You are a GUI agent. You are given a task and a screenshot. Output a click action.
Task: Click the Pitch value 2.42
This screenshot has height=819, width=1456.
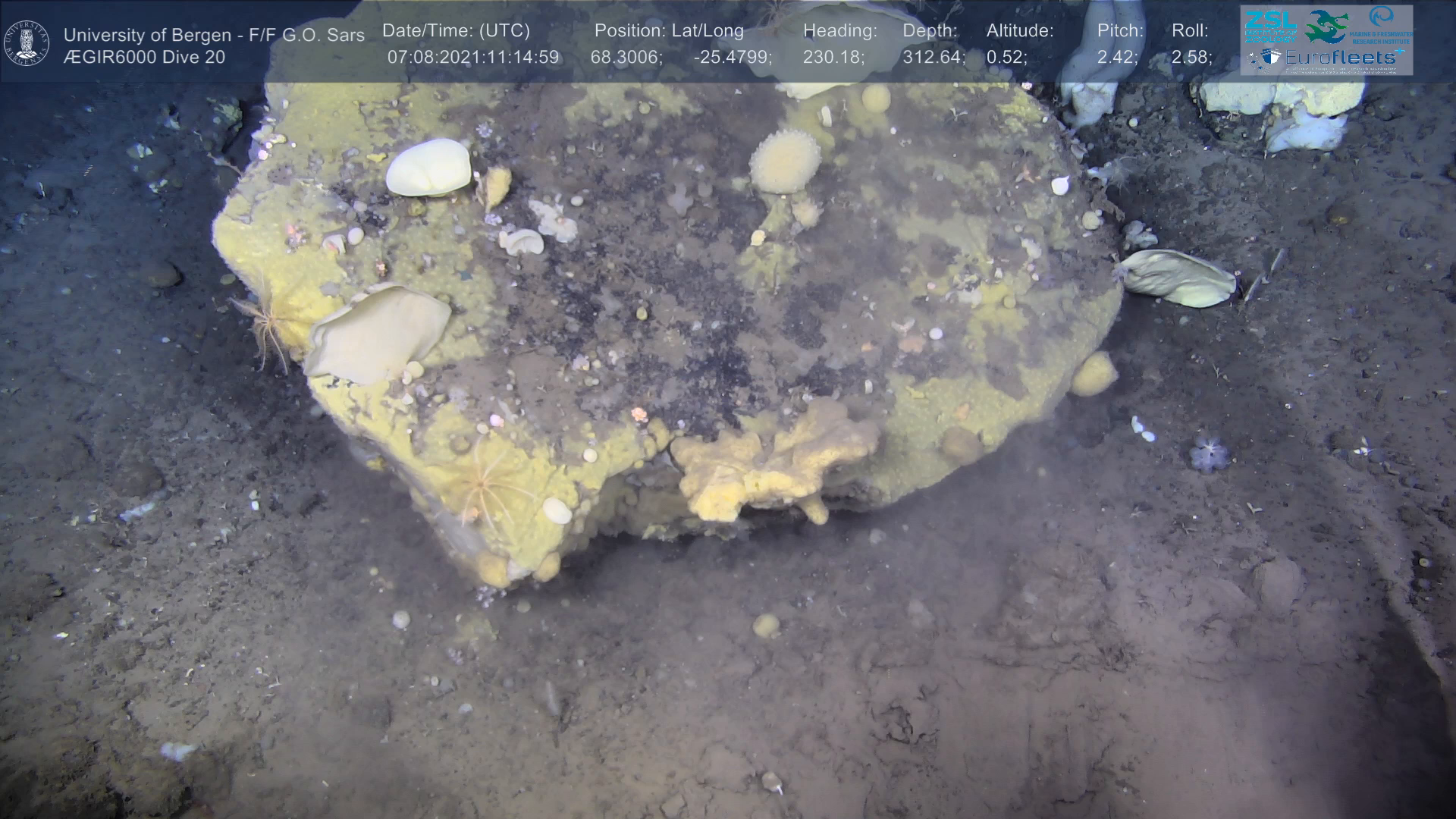tap(1117, 58)
